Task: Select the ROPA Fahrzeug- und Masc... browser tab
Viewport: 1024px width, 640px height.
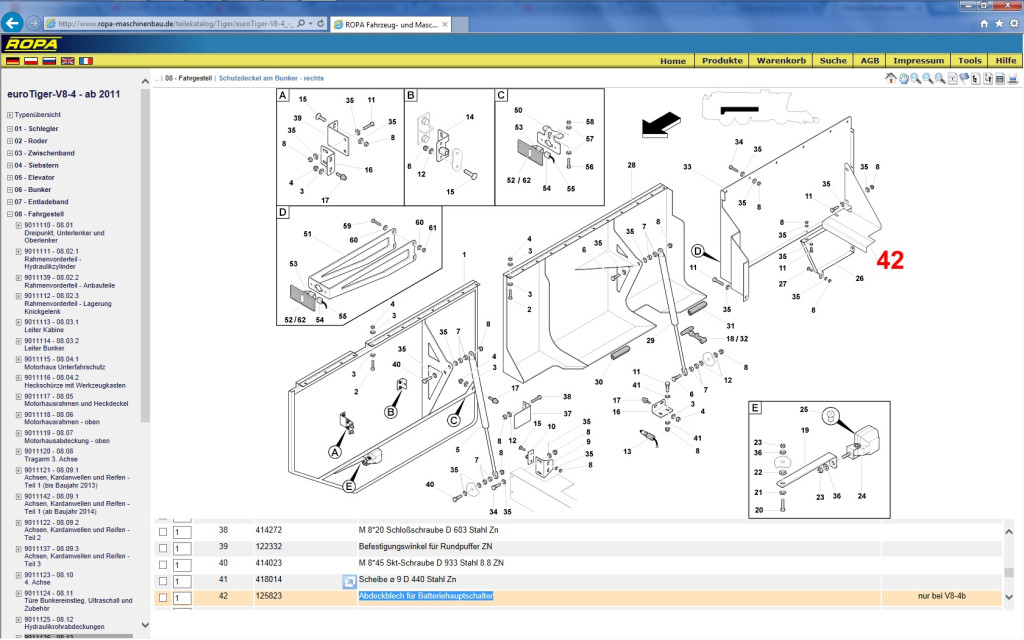Action: 391,24
